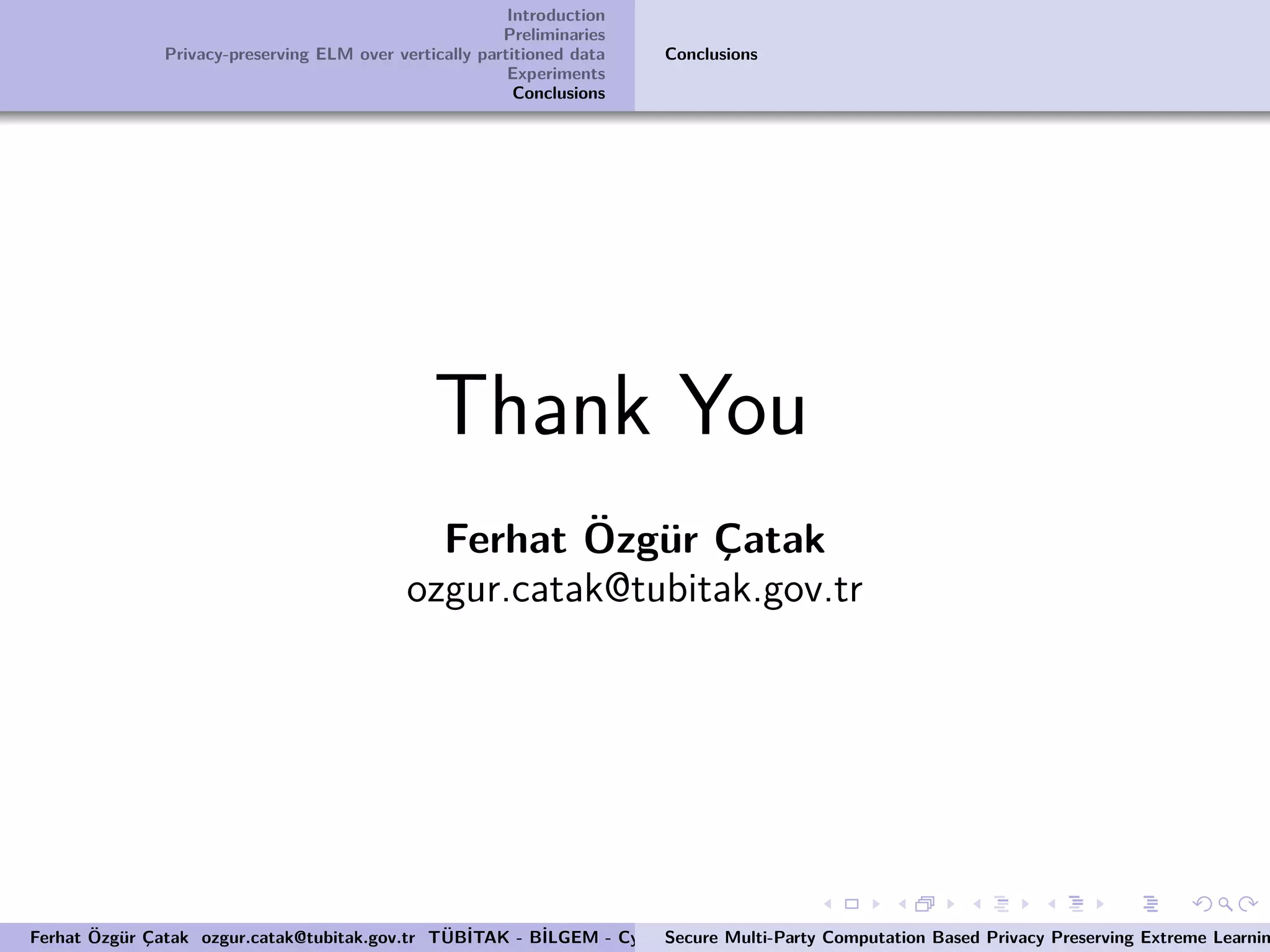This screenshot has width=1270, height=952.
Task: Go to previous section arrow
Action: pos(1052,904)
